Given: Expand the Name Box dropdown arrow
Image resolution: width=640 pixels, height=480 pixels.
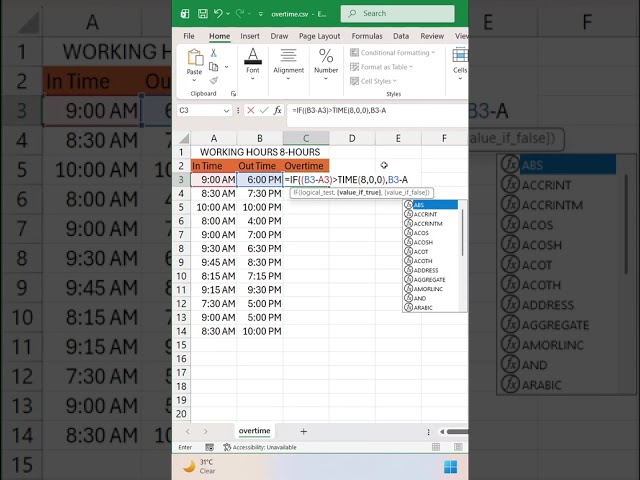Looking at the screenshot, I should [226, 111].
